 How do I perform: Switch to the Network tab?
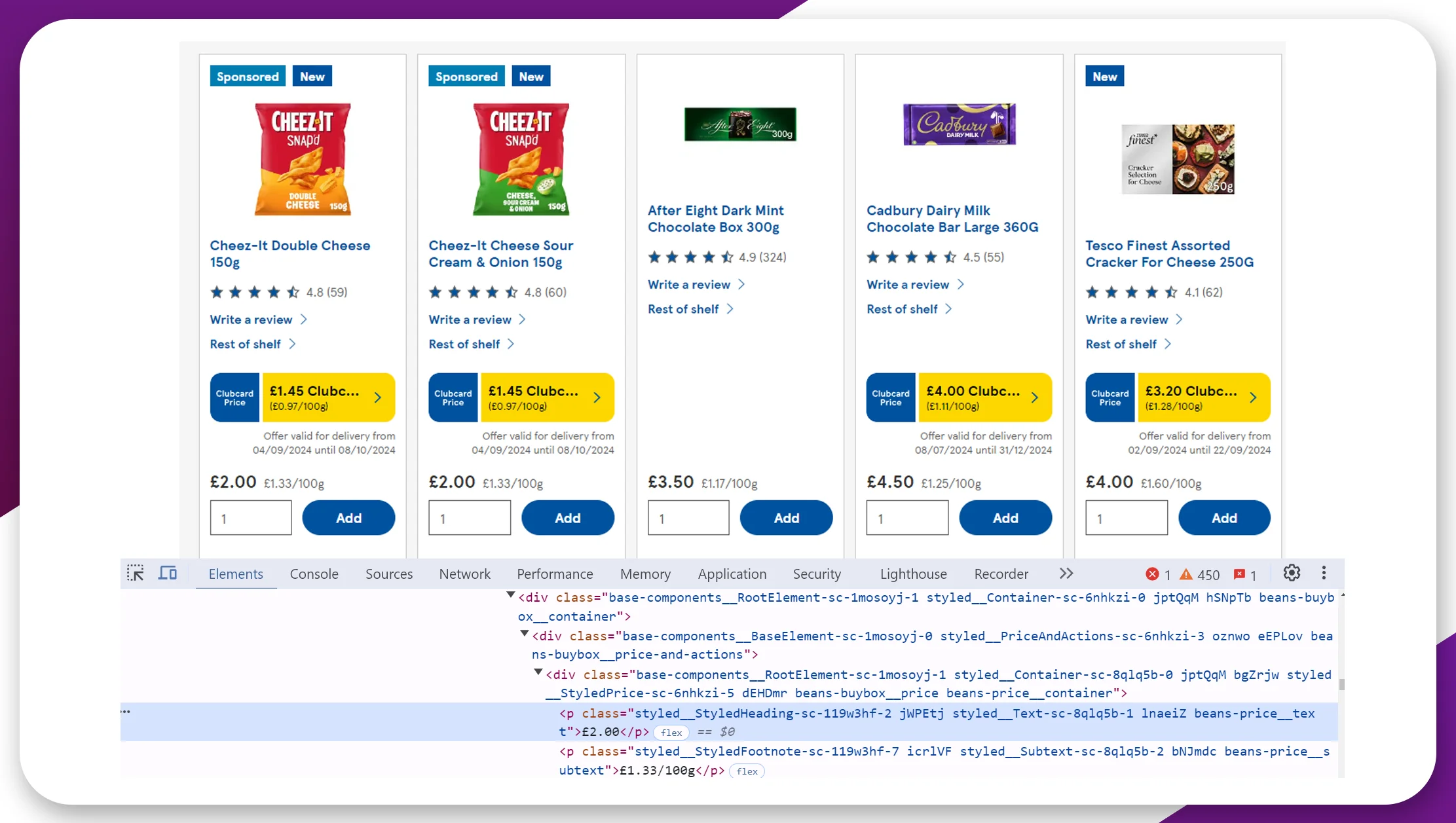[464, 574]
